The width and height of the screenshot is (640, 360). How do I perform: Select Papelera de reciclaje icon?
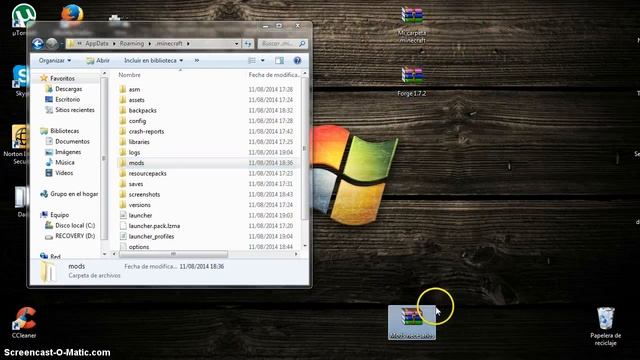pyautogui.click(x=606, y=327)
